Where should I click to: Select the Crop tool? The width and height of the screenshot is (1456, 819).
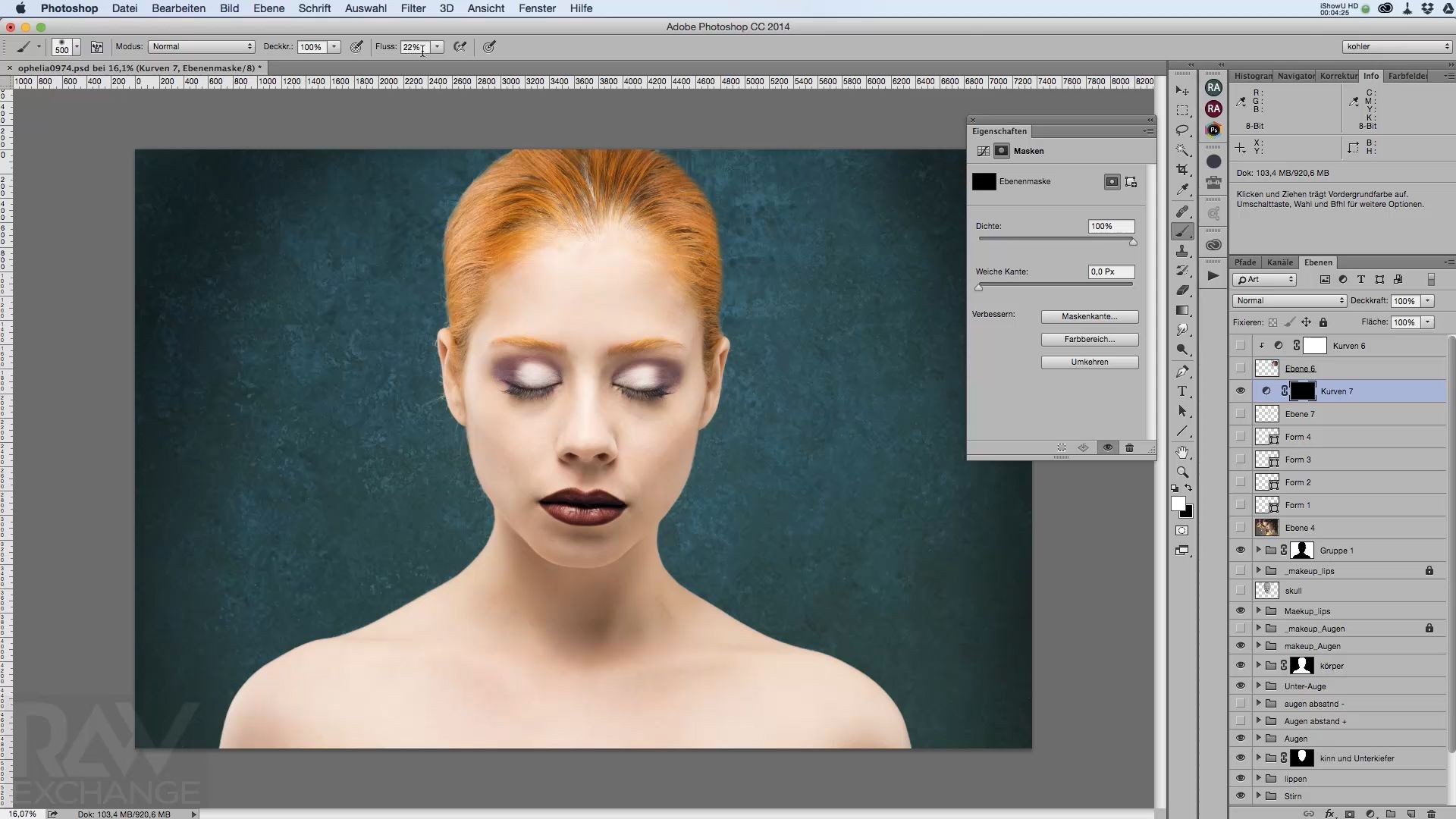pyautogui.click(x=1182, y=170)
